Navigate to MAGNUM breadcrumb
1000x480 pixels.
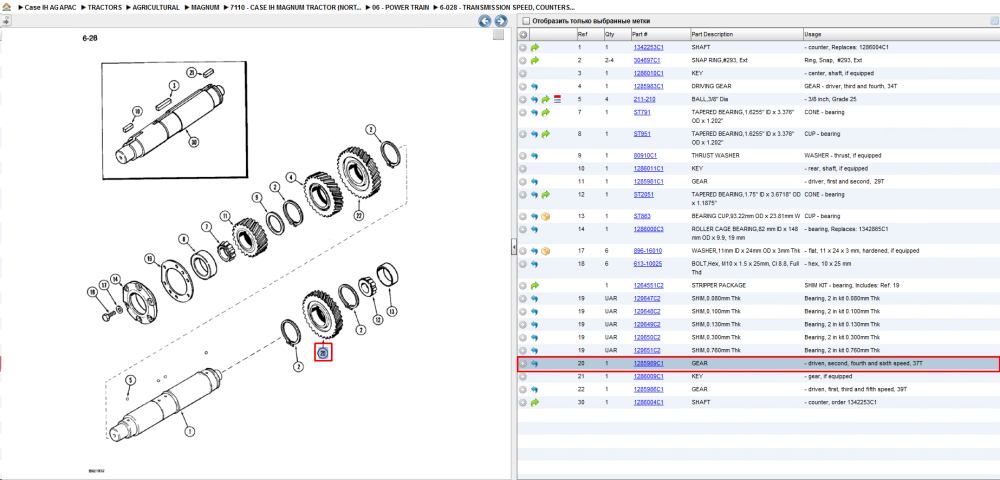point(205,8)
